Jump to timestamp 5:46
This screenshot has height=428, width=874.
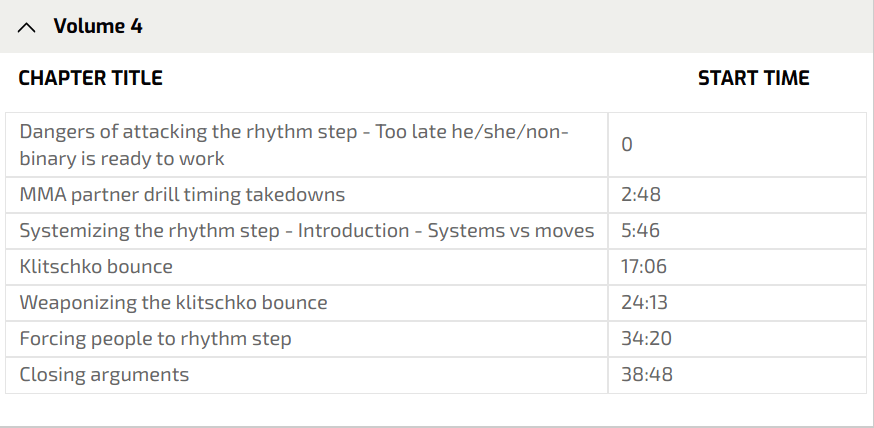[640, 231]
